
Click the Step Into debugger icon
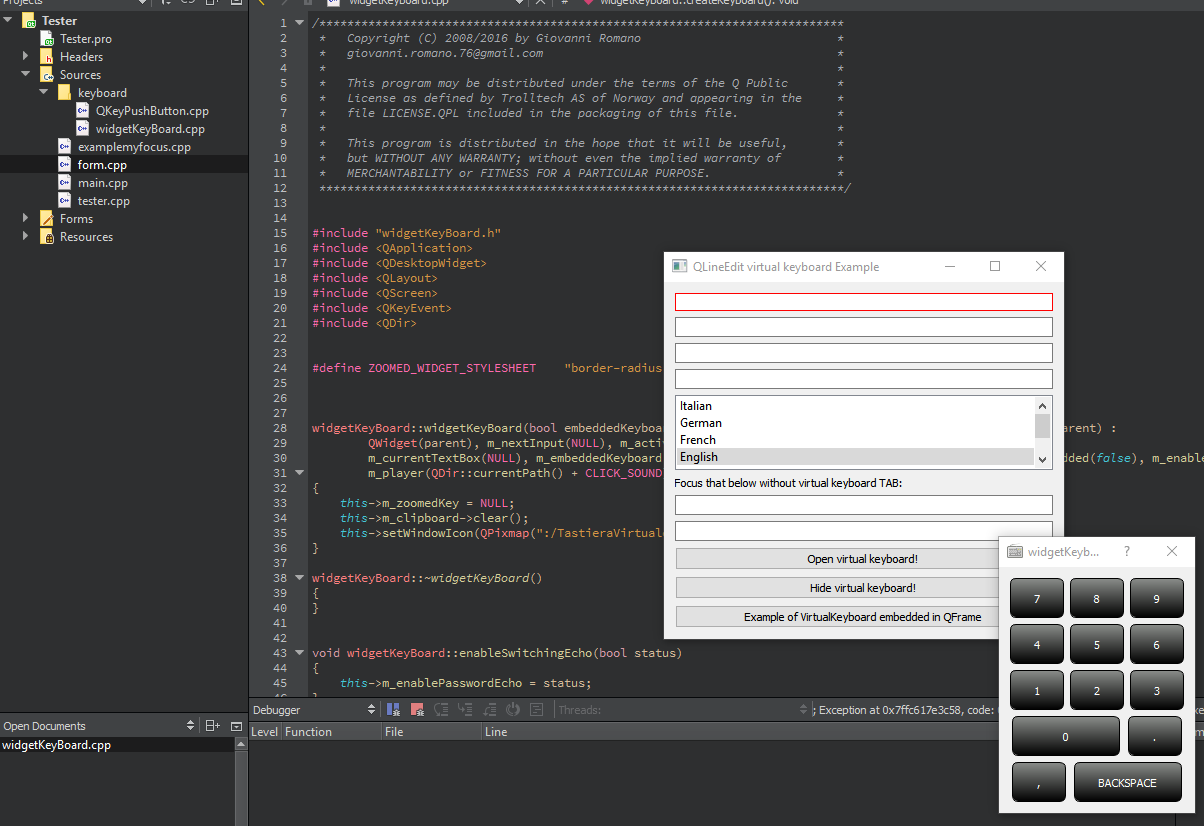(x=465, y=709)
